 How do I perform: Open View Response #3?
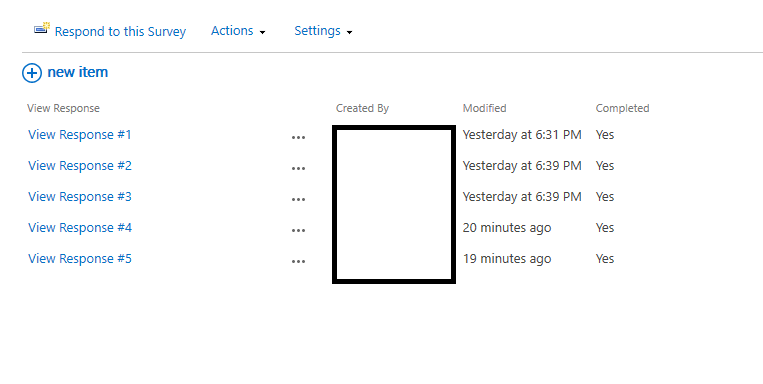[80, 197]
